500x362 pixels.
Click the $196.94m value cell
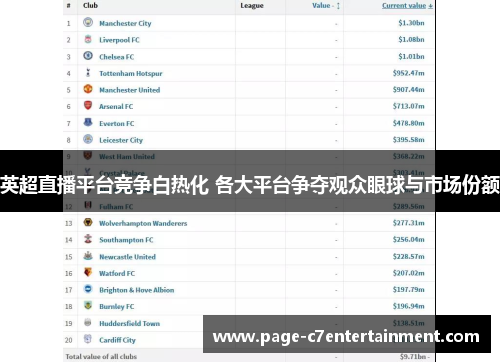(409, 306)
